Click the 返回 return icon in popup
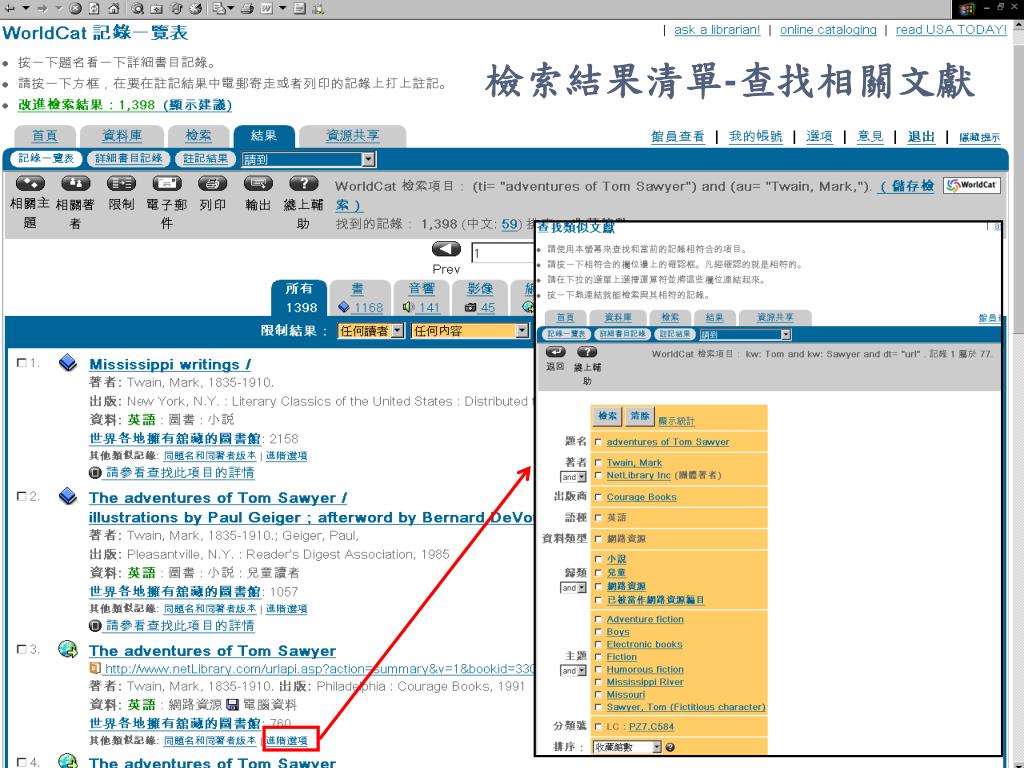 click(x=555, y=352)
